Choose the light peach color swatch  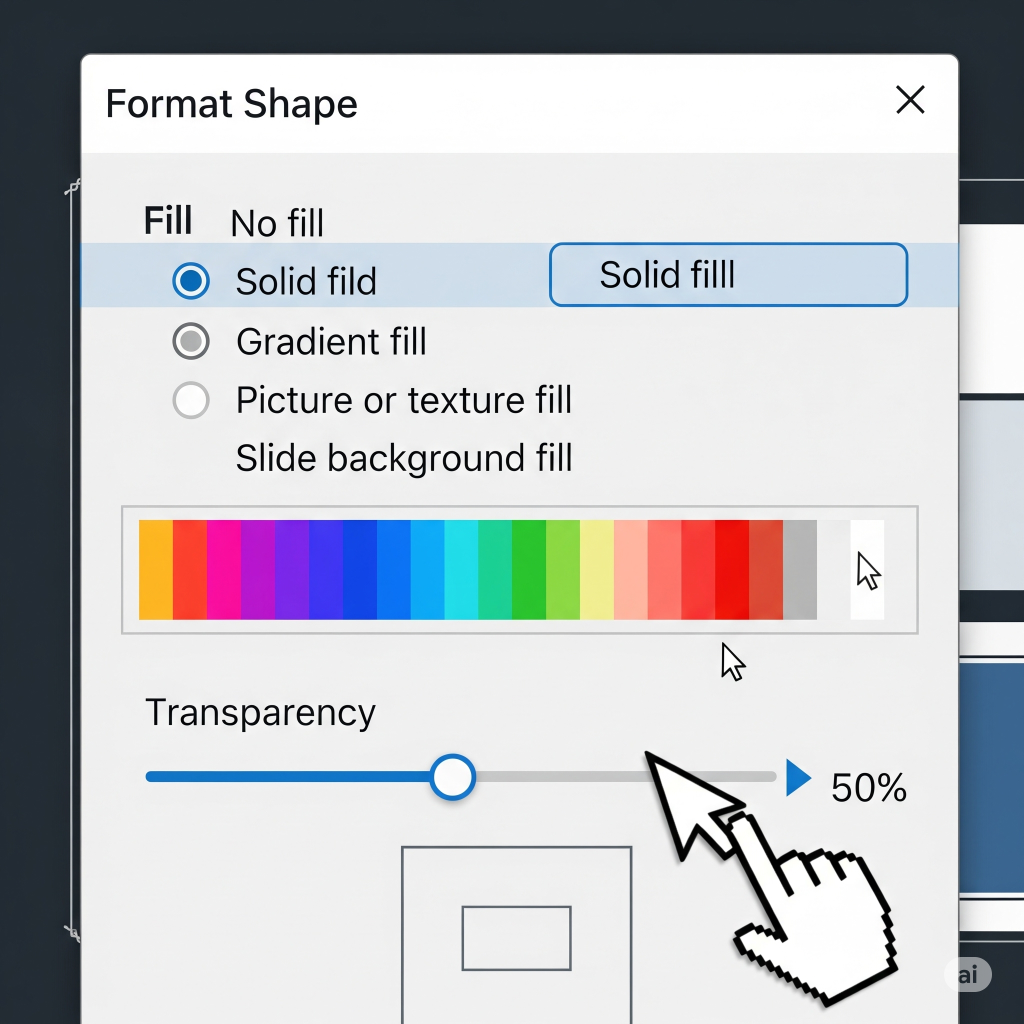click(x=631, y=570)
